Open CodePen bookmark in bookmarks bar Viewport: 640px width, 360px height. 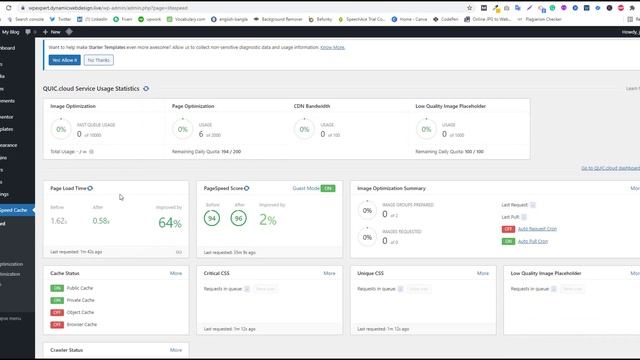[x=446, y=19]
